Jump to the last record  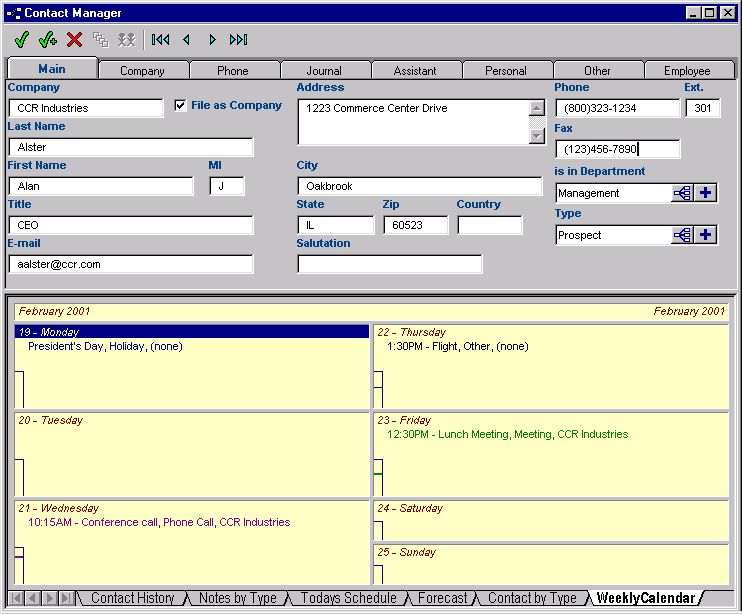238,40
